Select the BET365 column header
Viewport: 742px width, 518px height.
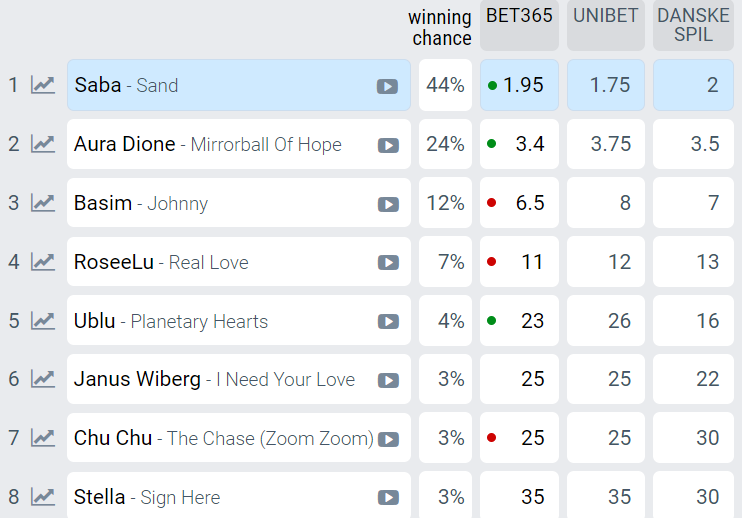[x=519, y=25]
